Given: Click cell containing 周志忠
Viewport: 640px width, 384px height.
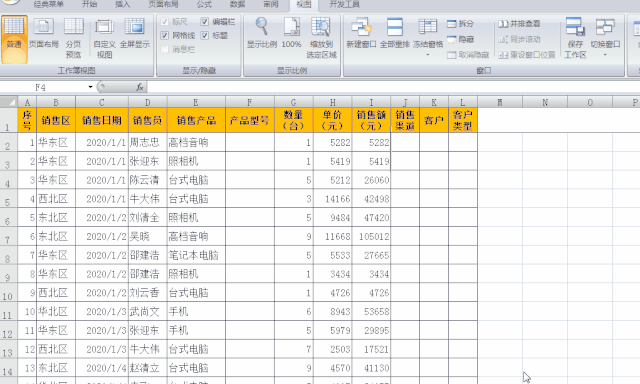Looking at the screenshot, I should [x=148, y=142].
